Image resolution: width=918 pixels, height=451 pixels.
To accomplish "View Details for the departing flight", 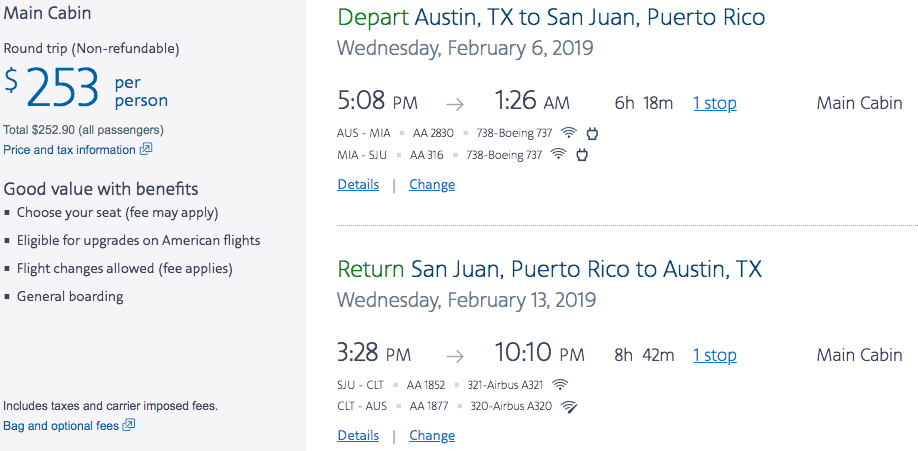I will coord(358,185).
